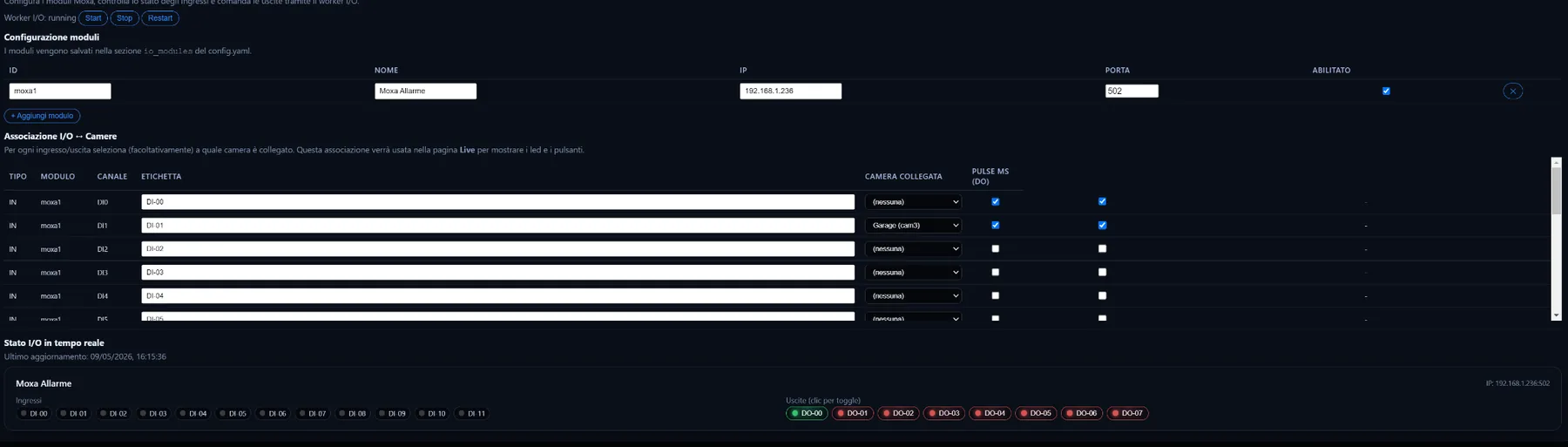Click the Etichetta column header
Image resolution: width=1568 pixels, height=447 pixels.
click(161, 177)
